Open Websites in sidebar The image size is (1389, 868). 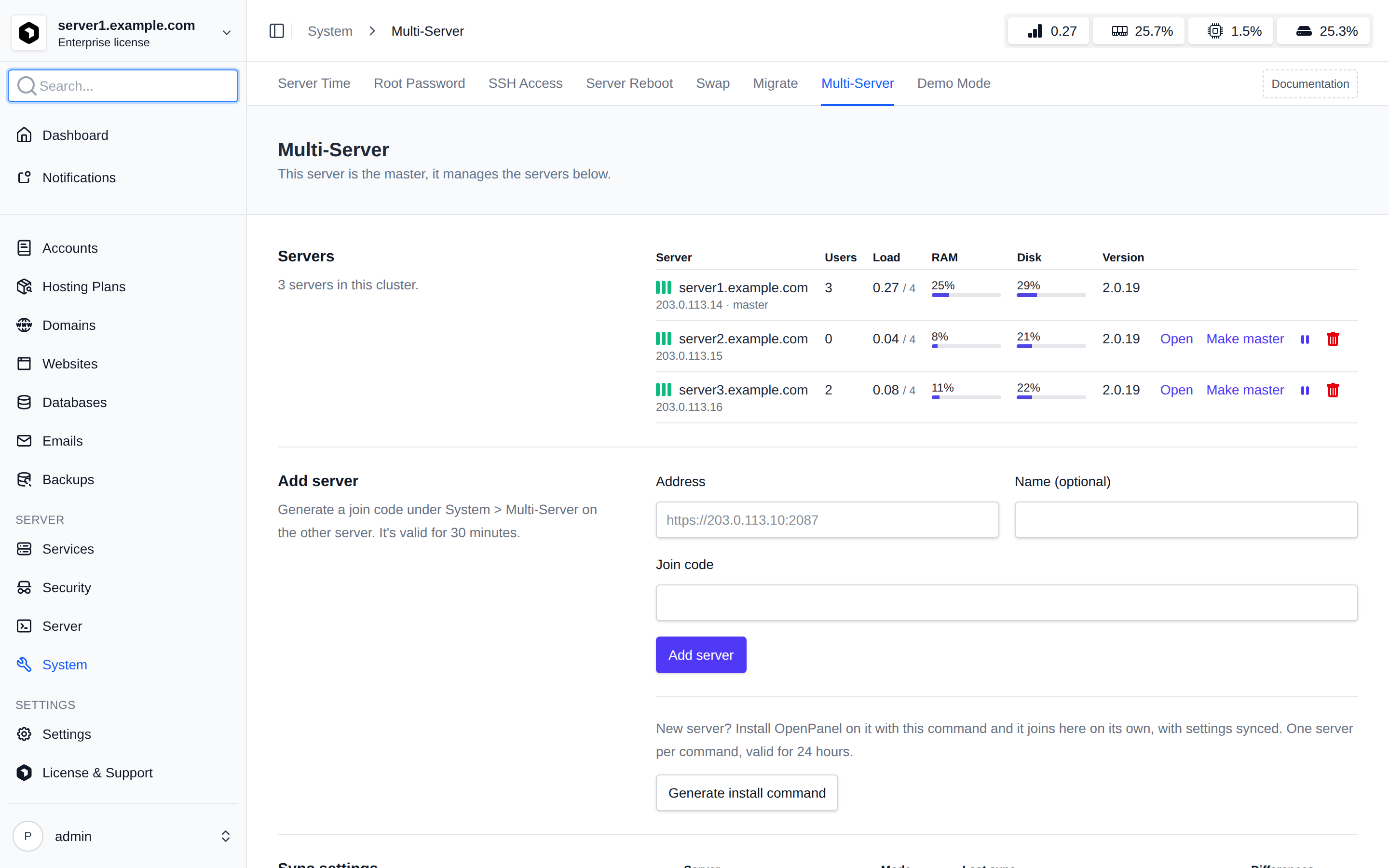[123, 364]
